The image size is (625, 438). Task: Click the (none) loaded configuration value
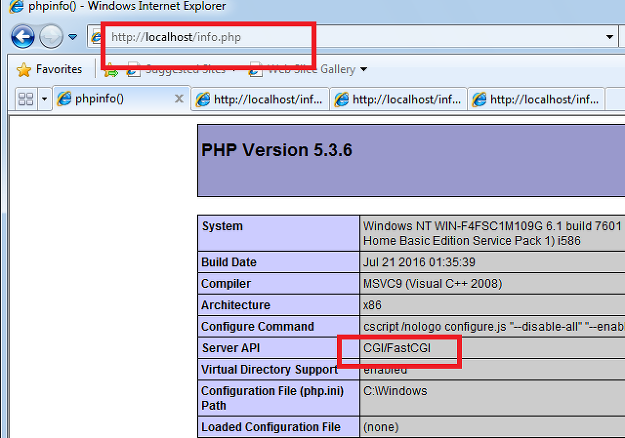coord(381,427)
